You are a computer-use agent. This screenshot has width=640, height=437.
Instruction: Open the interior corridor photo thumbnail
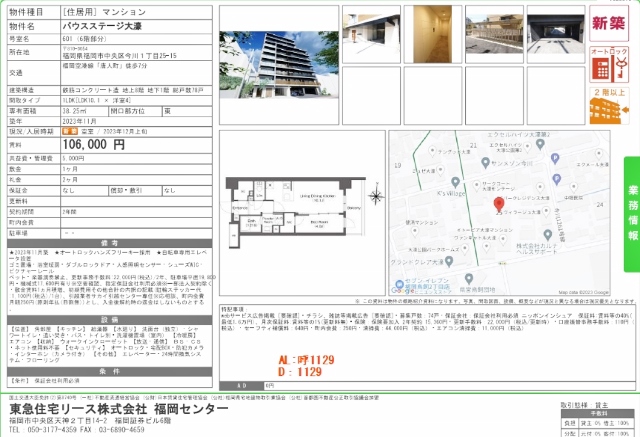point(433,34)
